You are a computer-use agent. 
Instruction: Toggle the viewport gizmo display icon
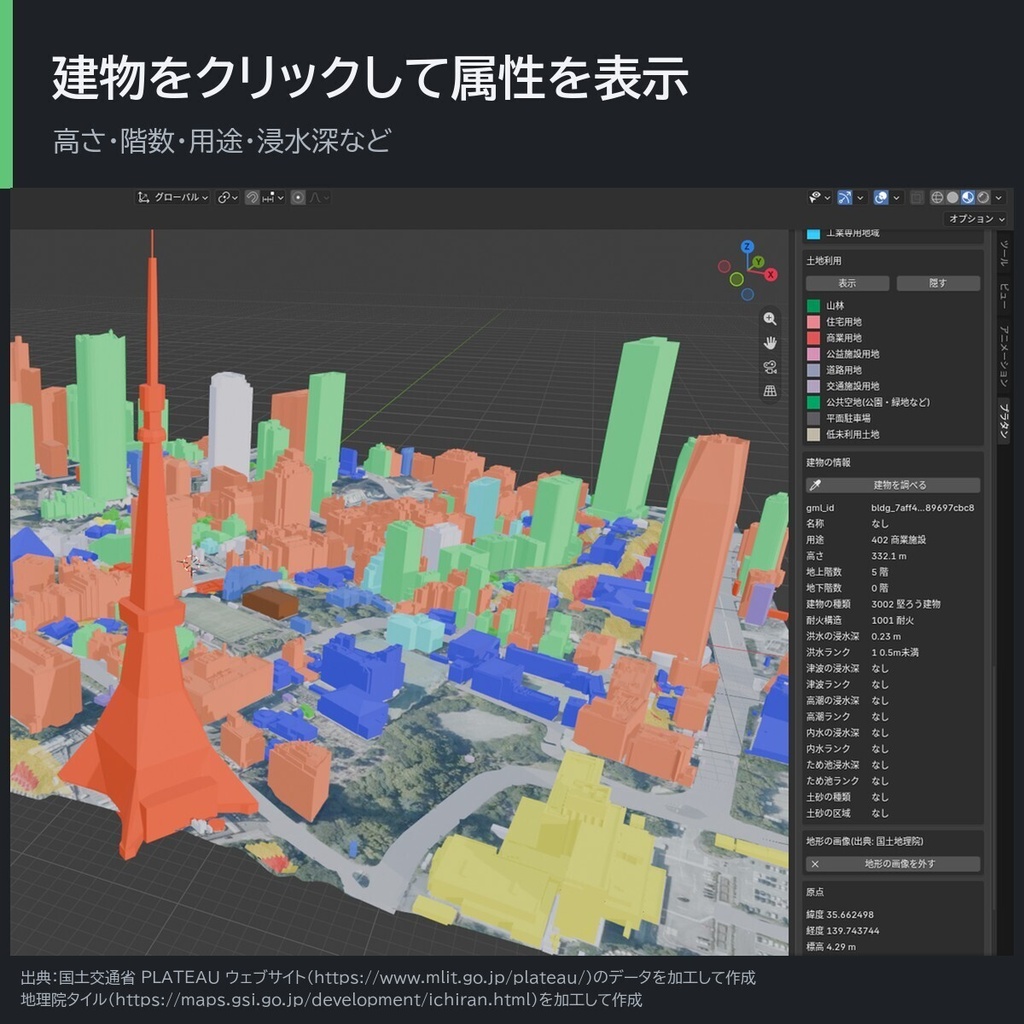(844, 197)
